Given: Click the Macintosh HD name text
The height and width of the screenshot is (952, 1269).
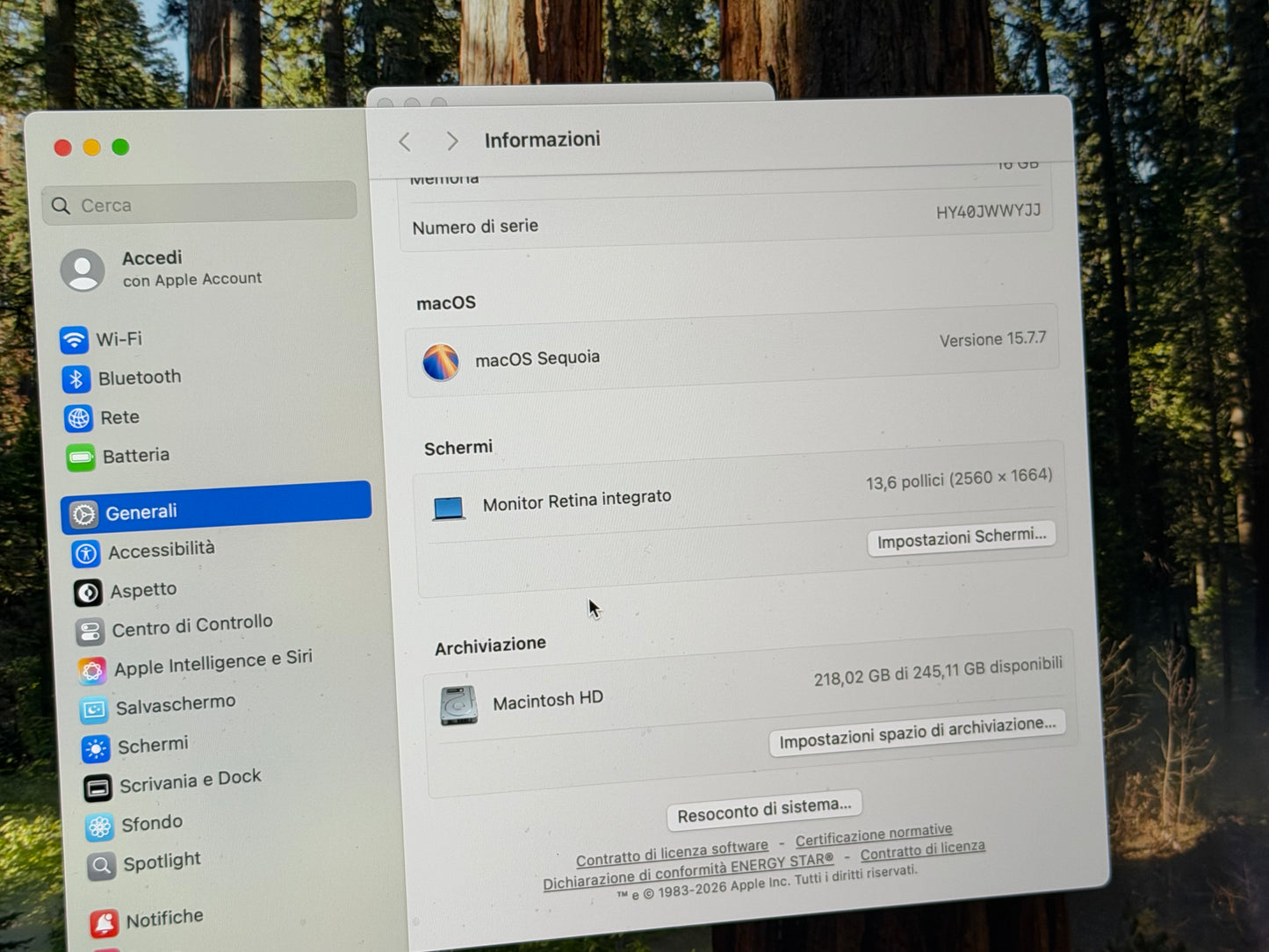Looking at the screenshot, I should (x=548, y=701).
